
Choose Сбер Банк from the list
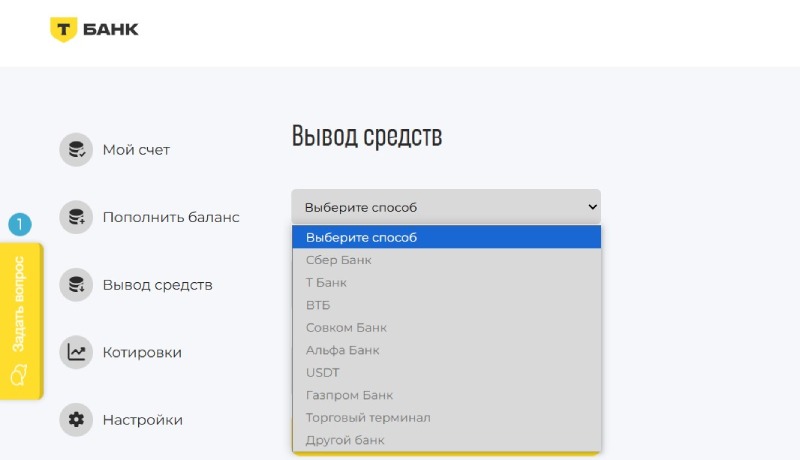[x=446, y=260]
